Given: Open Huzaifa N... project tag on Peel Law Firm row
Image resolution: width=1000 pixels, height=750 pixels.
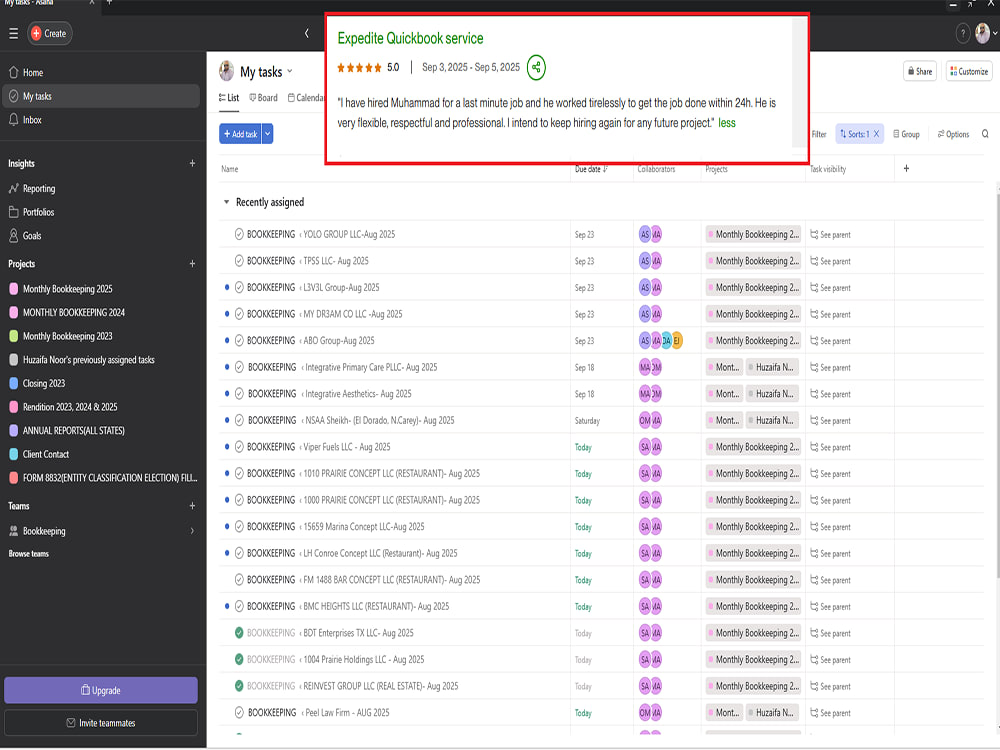Looking at the screenshot, I should 771,712.
